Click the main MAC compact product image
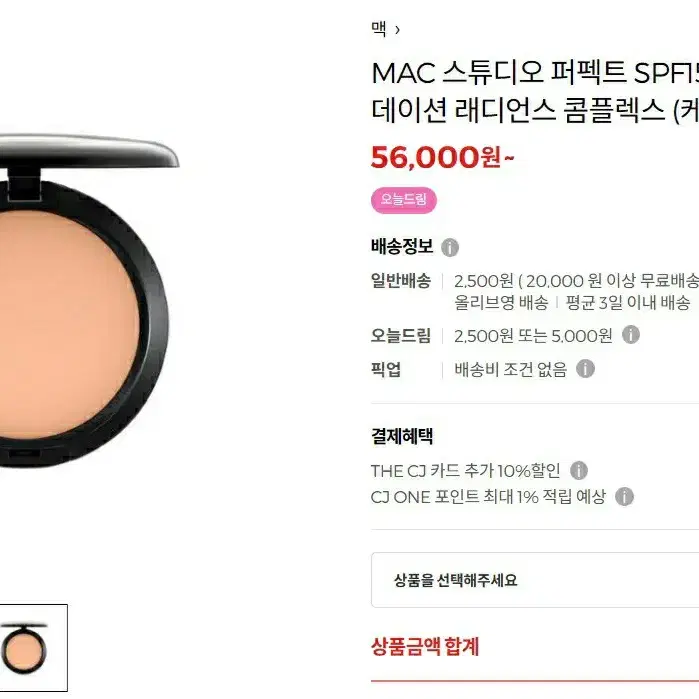 tap(86, 300)
